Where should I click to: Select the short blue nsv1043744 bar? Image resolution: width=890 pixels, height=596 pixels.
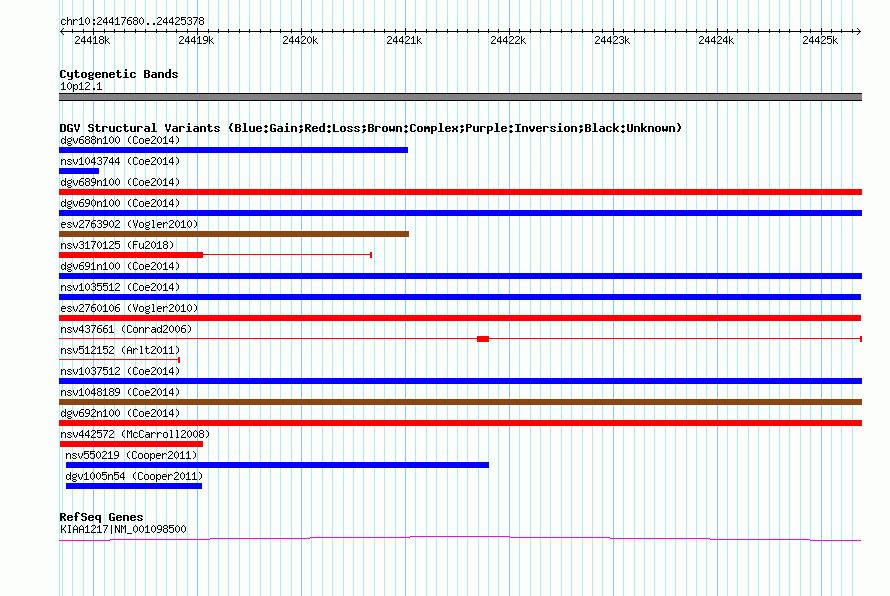pos(79,171)
